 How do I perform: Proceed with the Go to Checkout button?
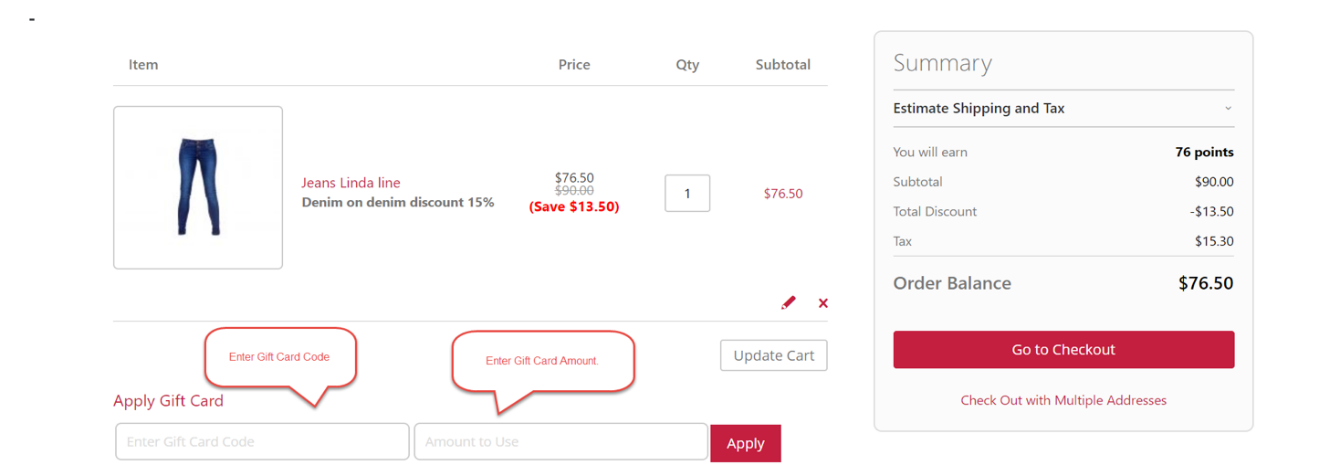[x=1063, y=350]
